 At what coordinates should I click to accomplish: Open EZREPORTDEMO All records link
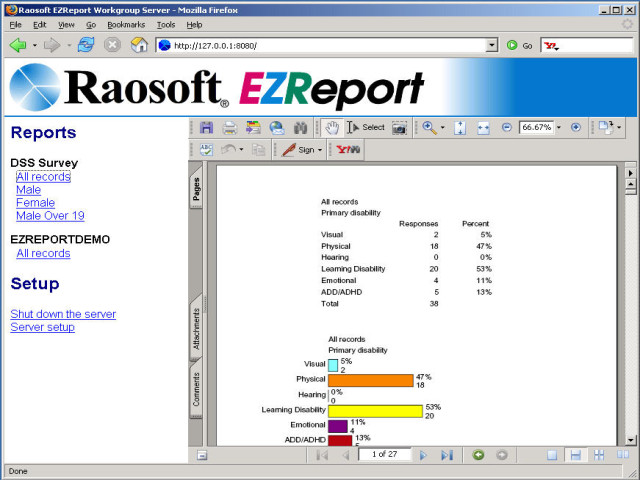pos(43,253)
